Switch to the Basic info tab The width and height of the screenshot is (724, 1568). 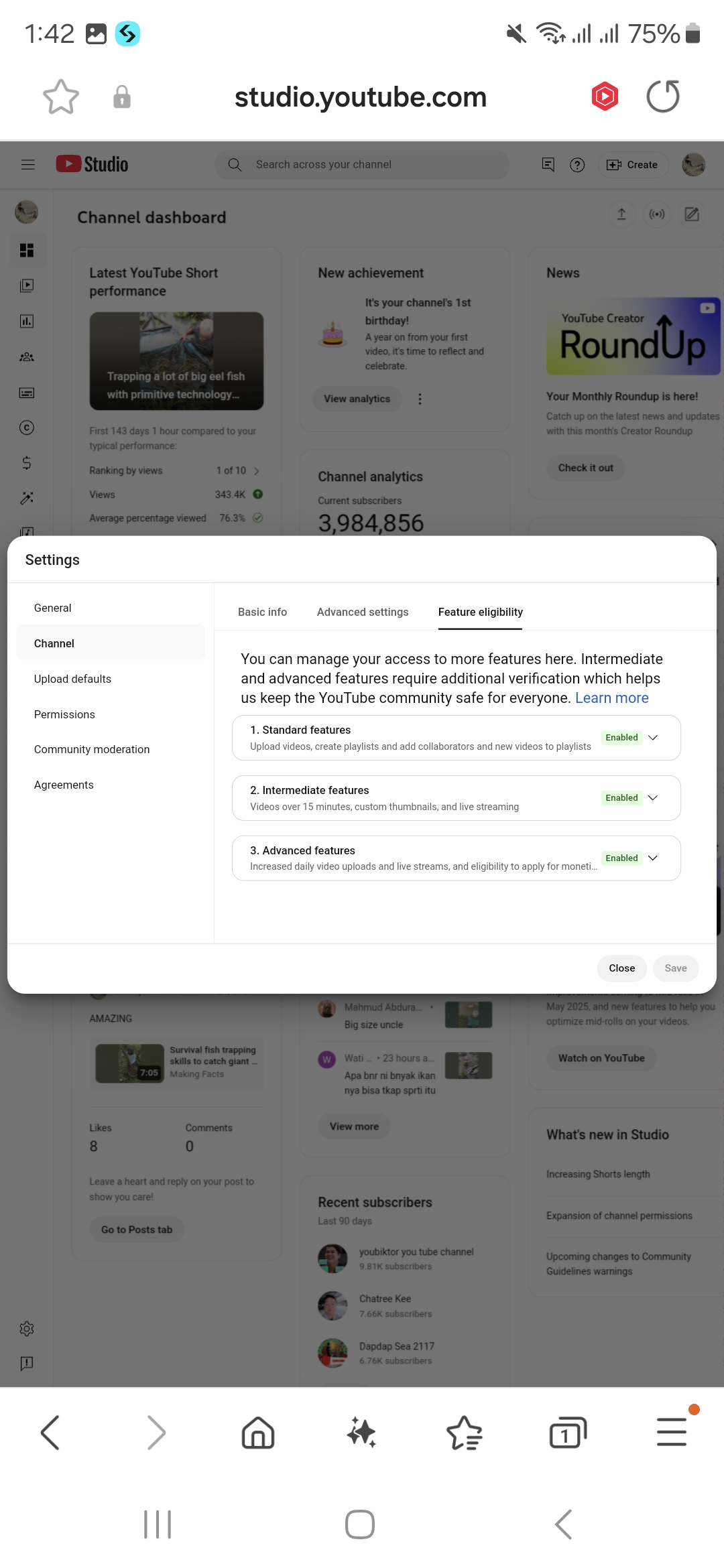coord(262,612)
